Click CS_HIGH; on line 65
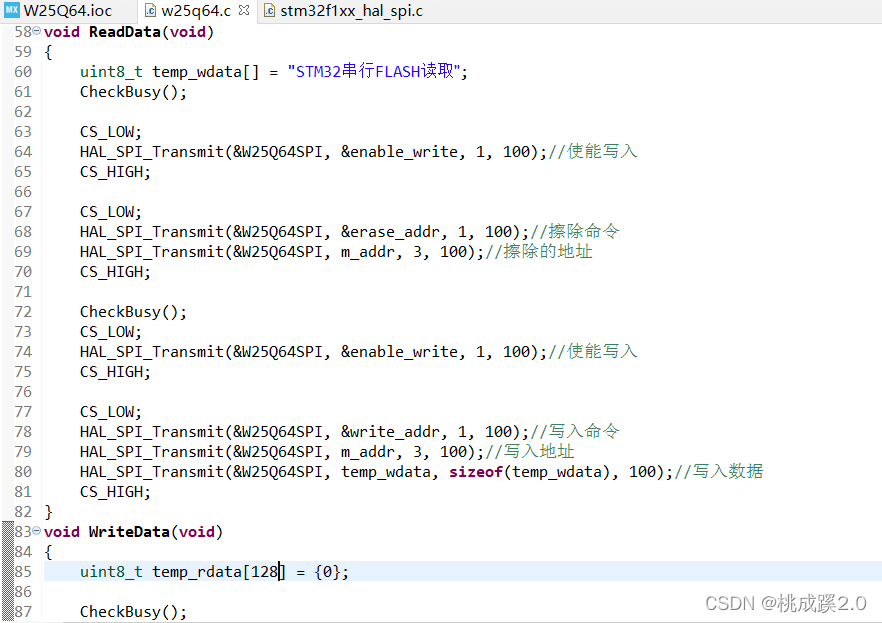This screenshot has height=623, width=882. pos(115,172)
